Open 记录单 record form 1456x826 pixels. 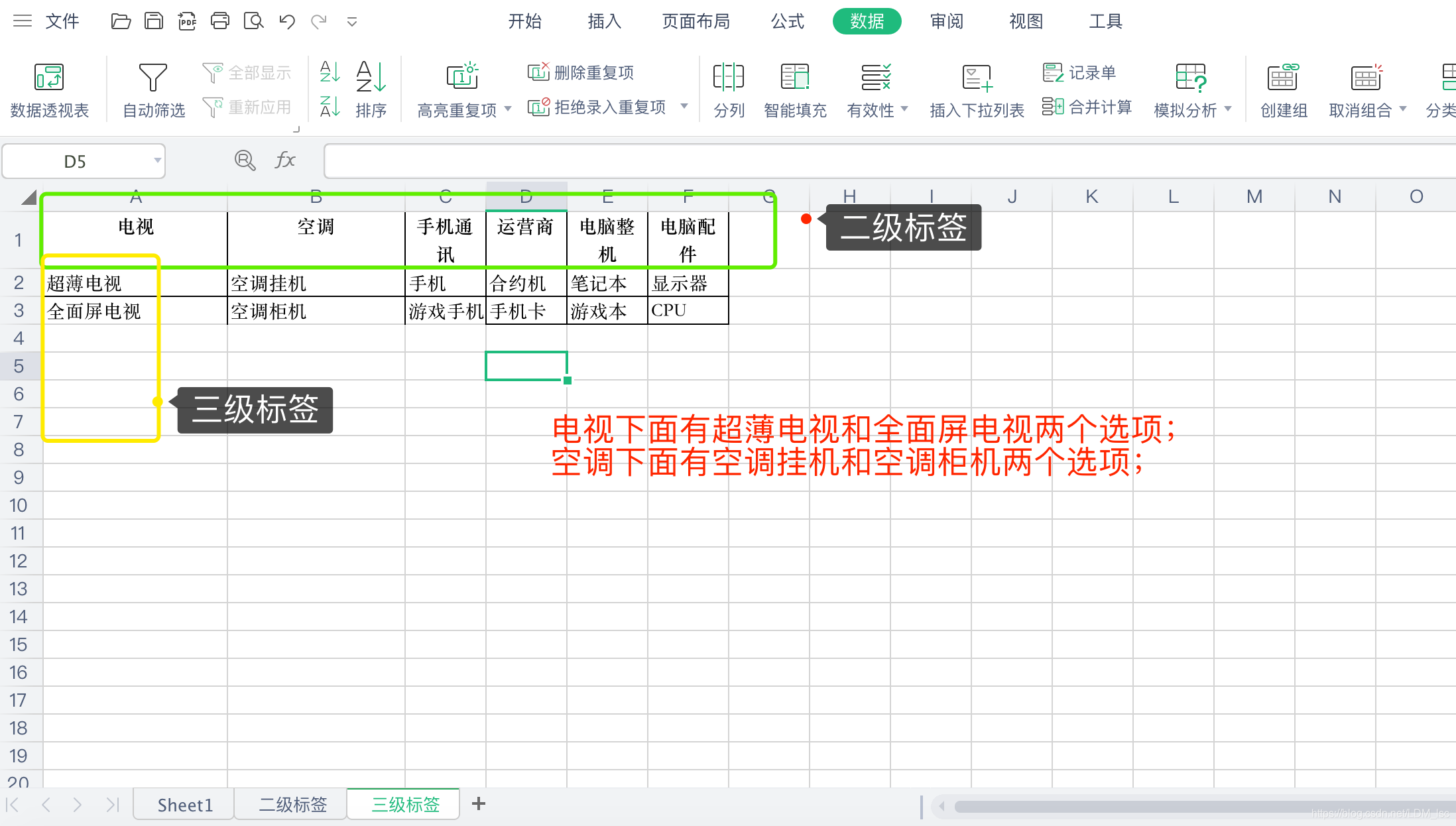pos(1079,72)
